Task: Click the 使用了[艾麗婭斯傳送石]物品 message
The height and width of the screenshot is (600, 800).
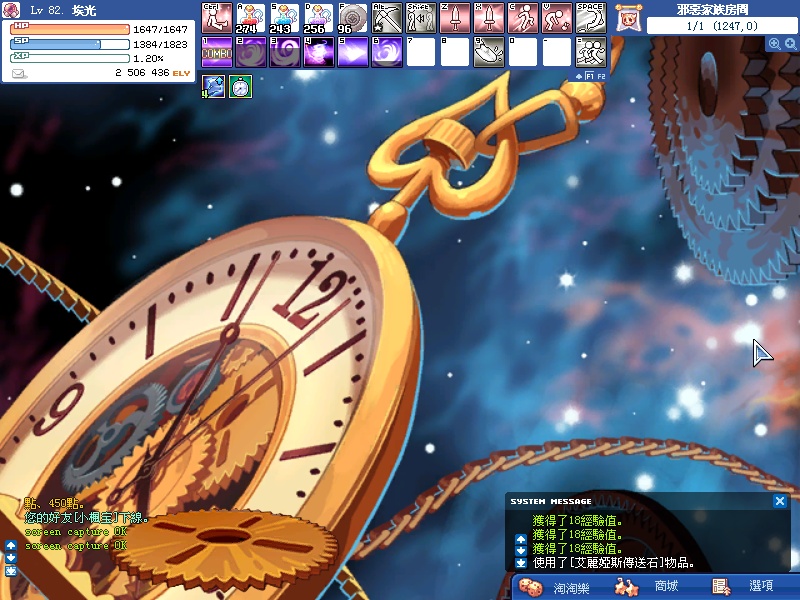Action: coord(613,563)
